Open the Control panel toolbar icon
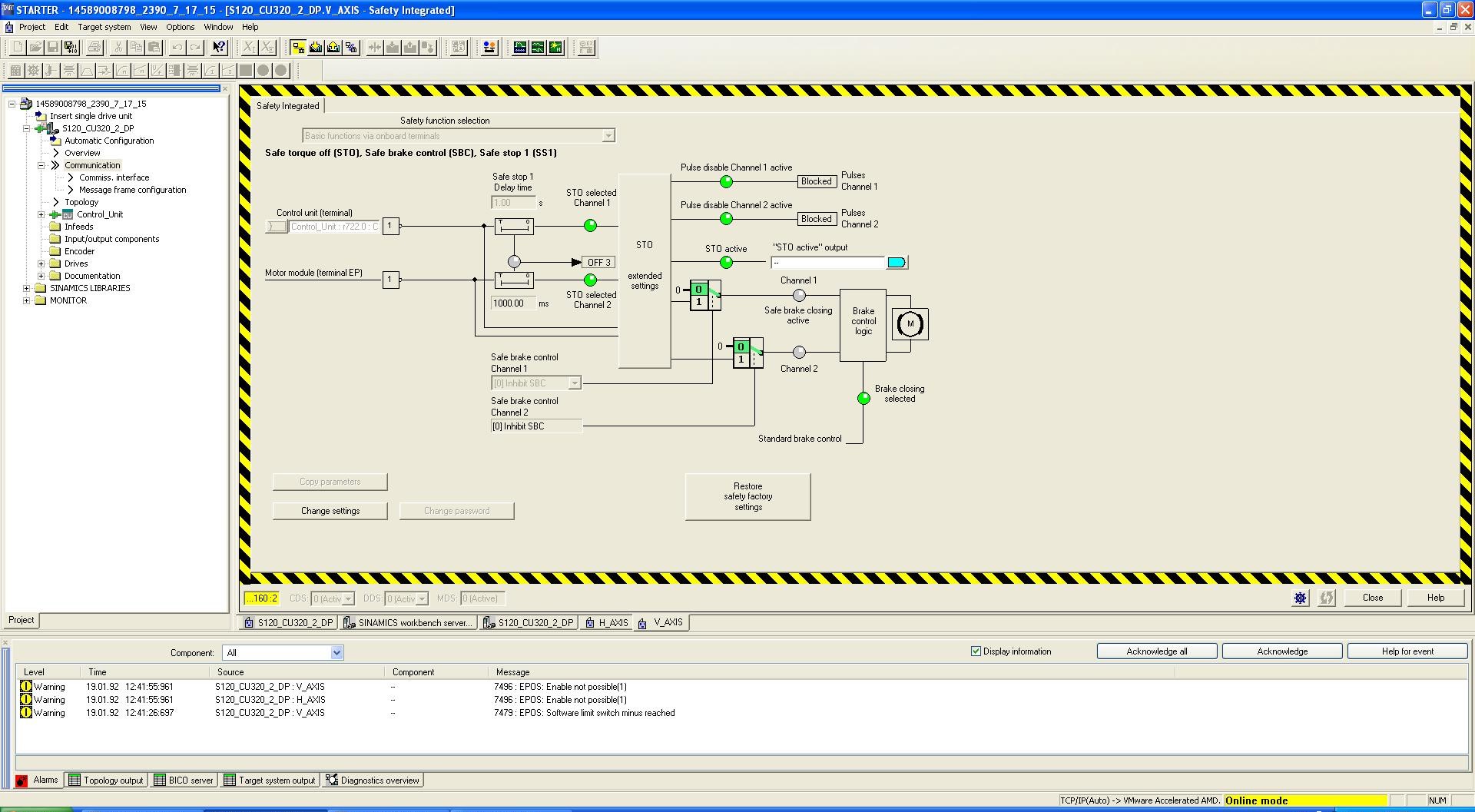The width and height of the screenshot is (1475, 812). pyautogui.click(x=489, y=48)
